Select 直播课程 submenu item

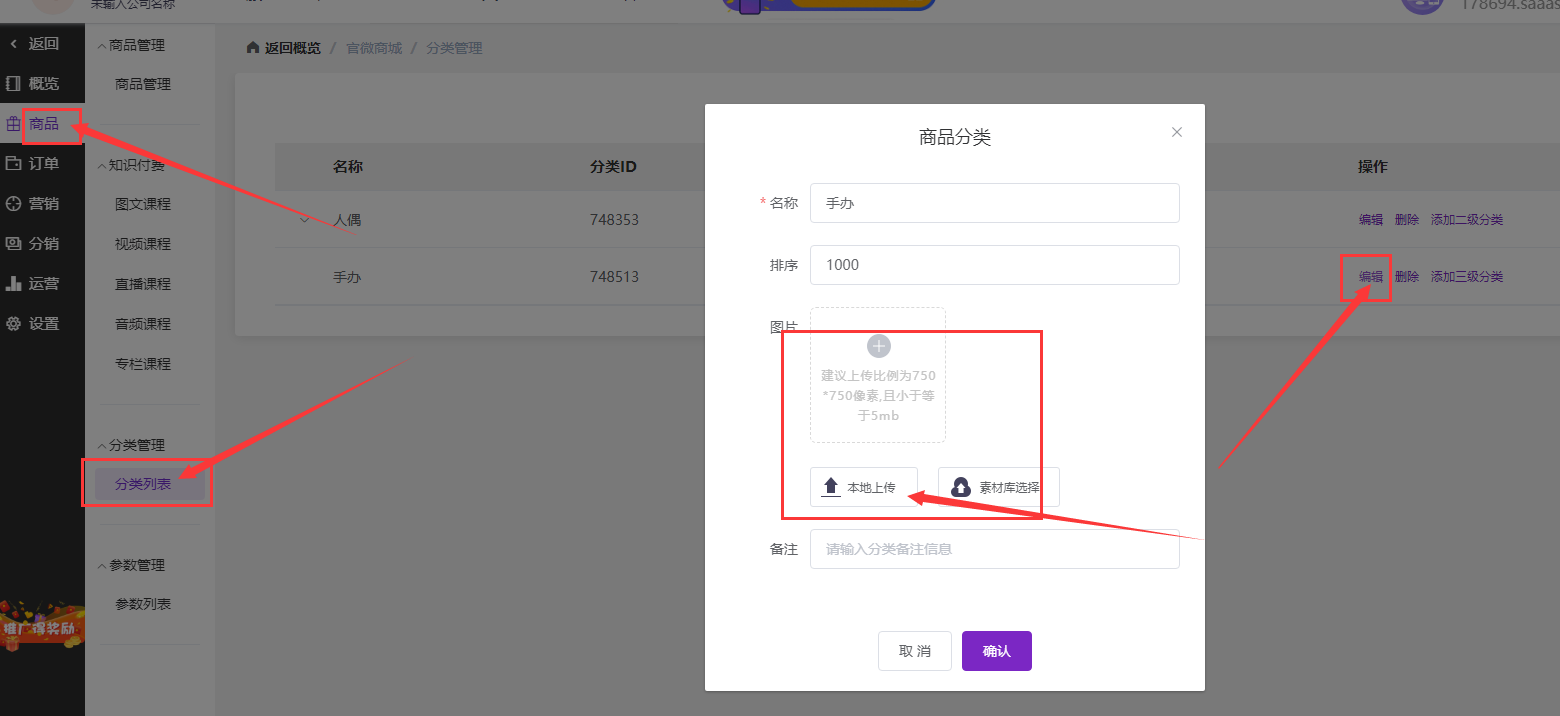(143, 284)
